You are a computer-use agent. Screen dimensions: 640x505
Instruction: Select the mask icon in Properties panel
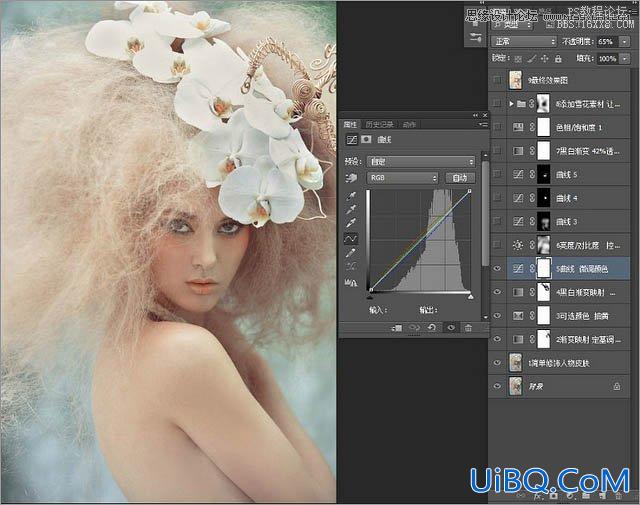click(x=366, y=140)
